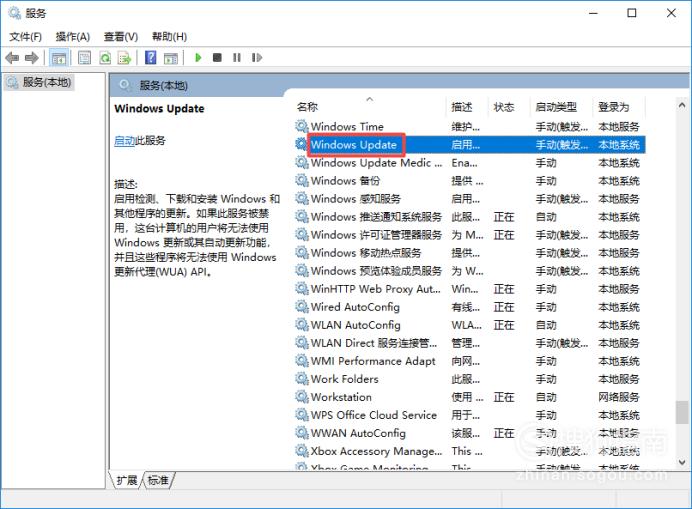
Task: Click gear icon beside Windows 备份
Action: coord(302,181)
